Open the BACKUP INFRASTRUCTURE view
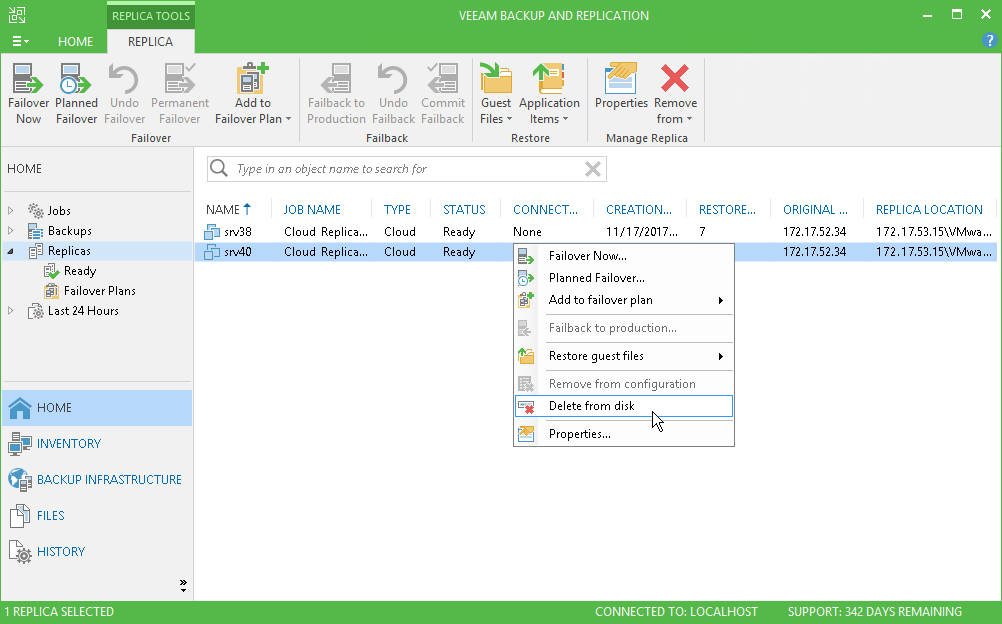Image resolution: width=1002 pixels, height=624 pixels. coord(97,480)
